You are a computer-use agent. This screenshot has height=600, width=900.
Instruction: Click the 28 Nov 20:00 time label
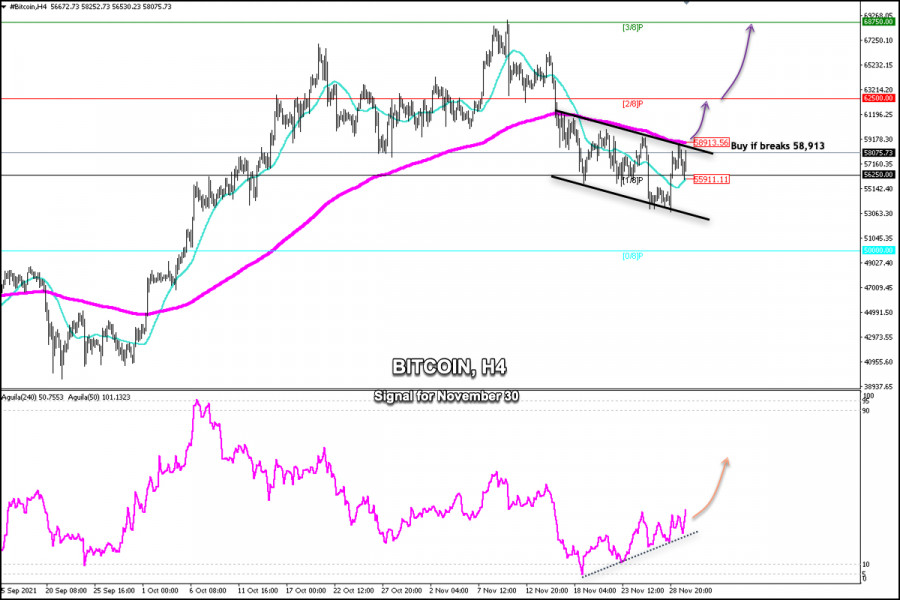click(x=690, y=590)
